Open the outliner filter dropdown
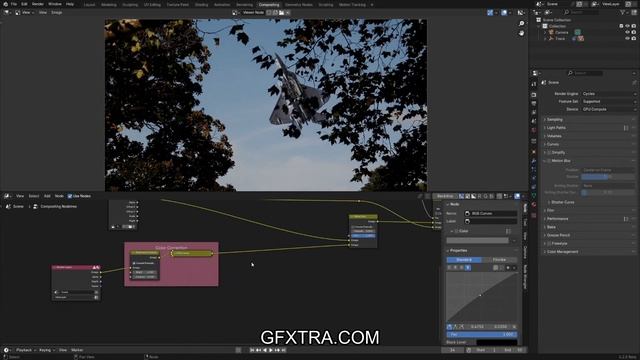640x360 pixels. [624, 13]
